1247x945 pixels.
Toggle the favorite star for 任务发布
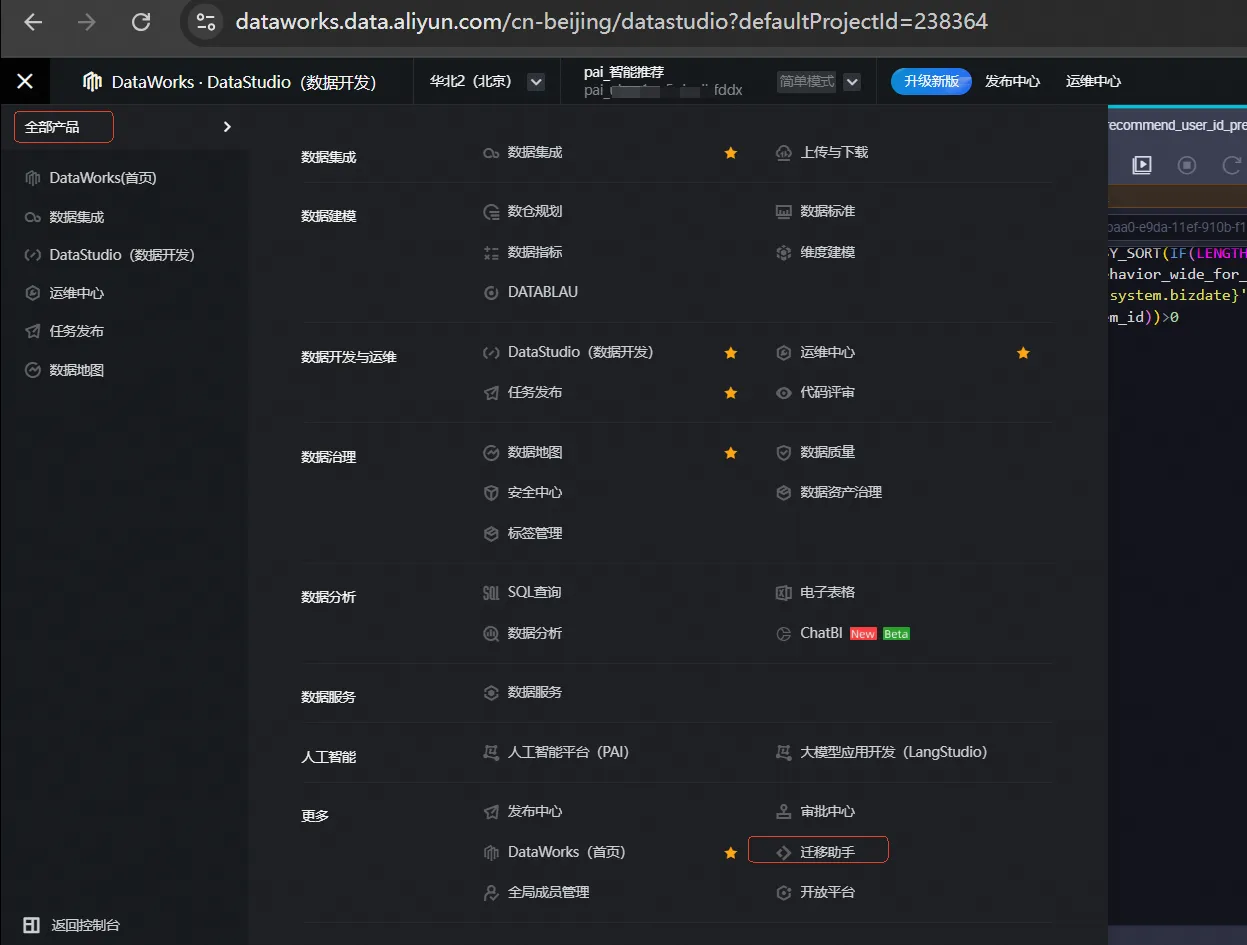(731, 393)
